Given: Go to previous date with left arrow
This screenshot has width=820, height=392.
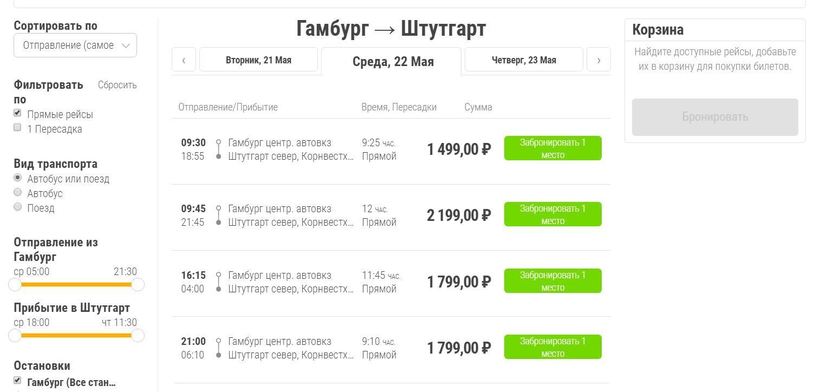Looking at the screenshot, I should click(x=184, y=60).
